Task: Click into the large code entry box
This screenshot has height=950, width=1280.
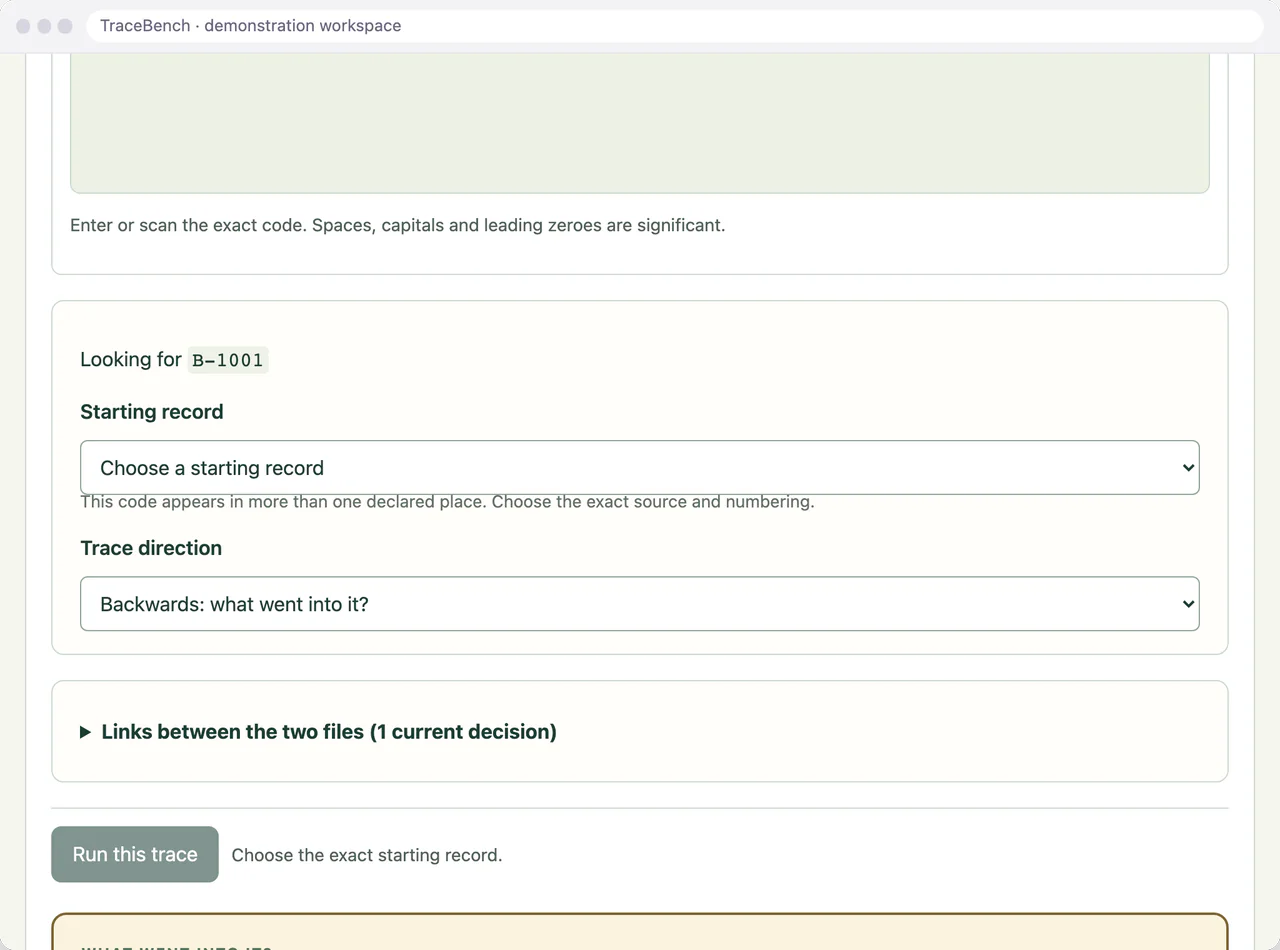Action: point(640,123)
